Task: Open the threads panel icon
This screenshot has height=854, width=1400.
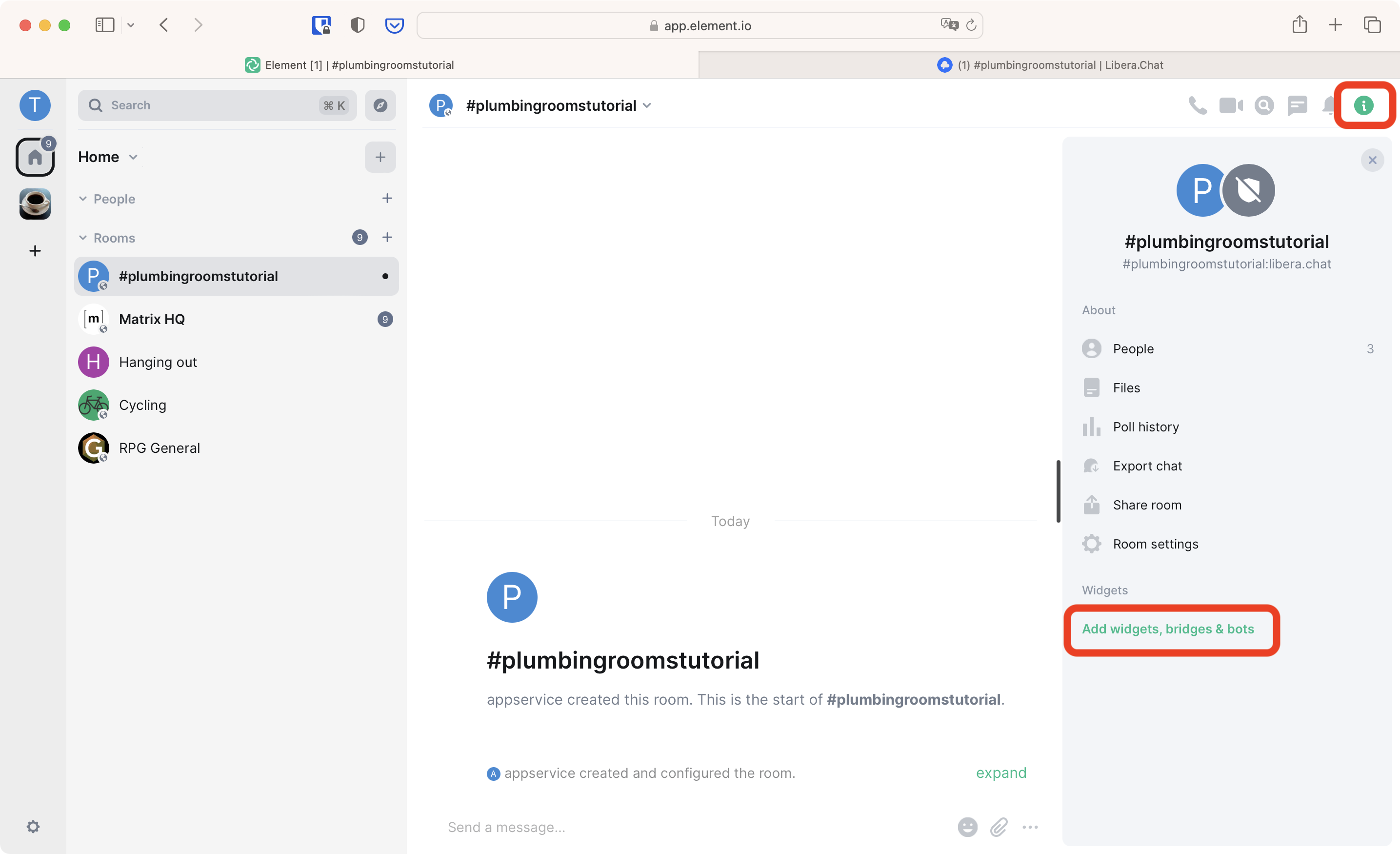Action: 1297,106
